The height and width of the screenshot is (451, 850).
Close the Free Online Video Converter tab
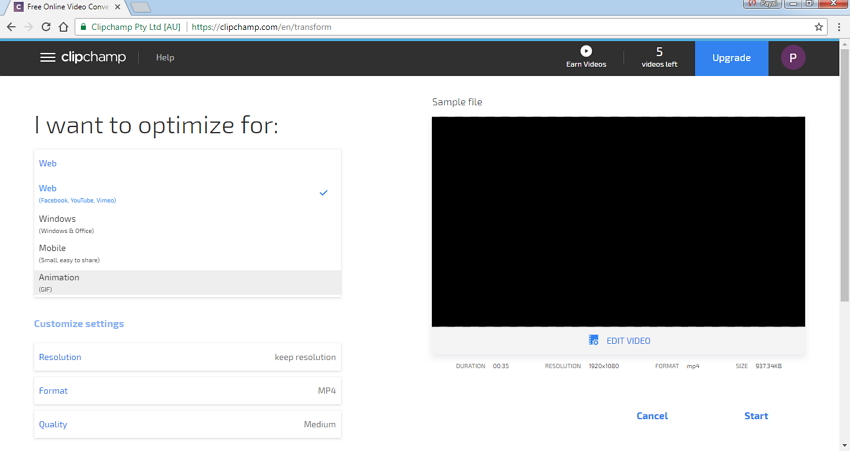click(118, 7)
